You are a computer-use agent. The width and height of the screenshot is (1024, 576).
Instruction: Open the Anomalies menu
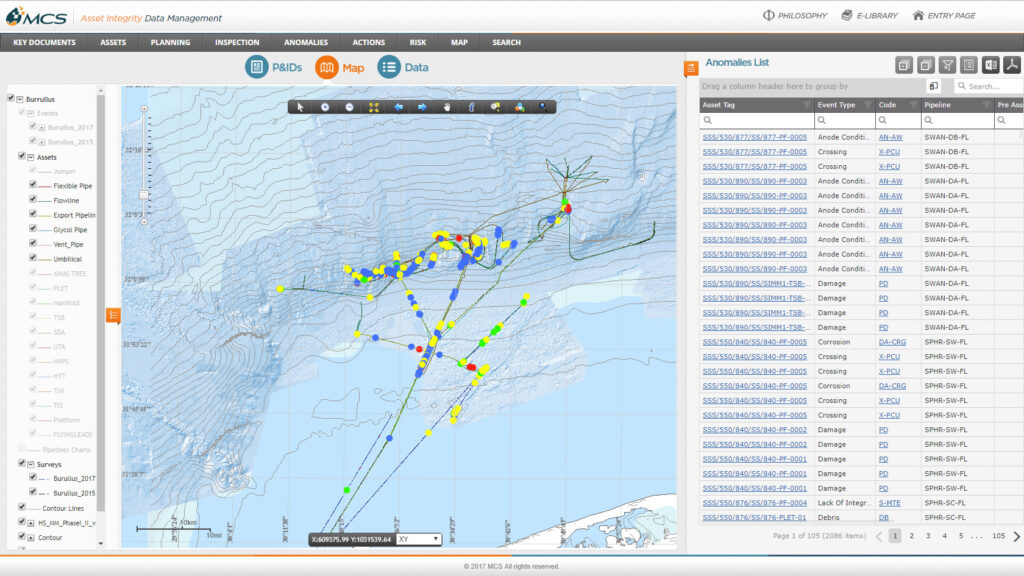point(305,42)
